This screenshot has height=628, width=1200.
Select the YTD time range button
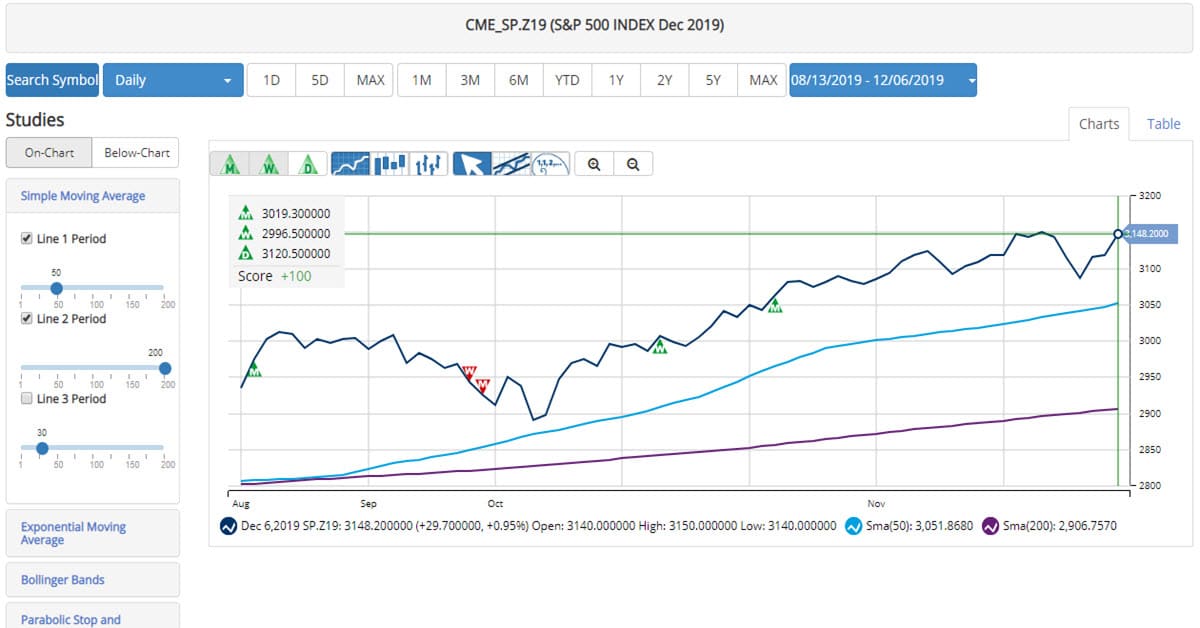pos(567,80)
